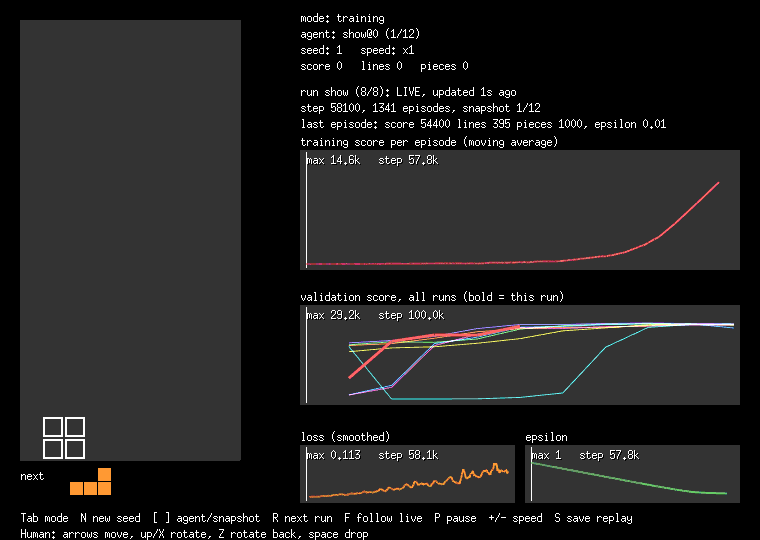This screenshot has width=760, height=540.
Task: Click the 'R next run' shortcut hint
Action: click(302, 518)
